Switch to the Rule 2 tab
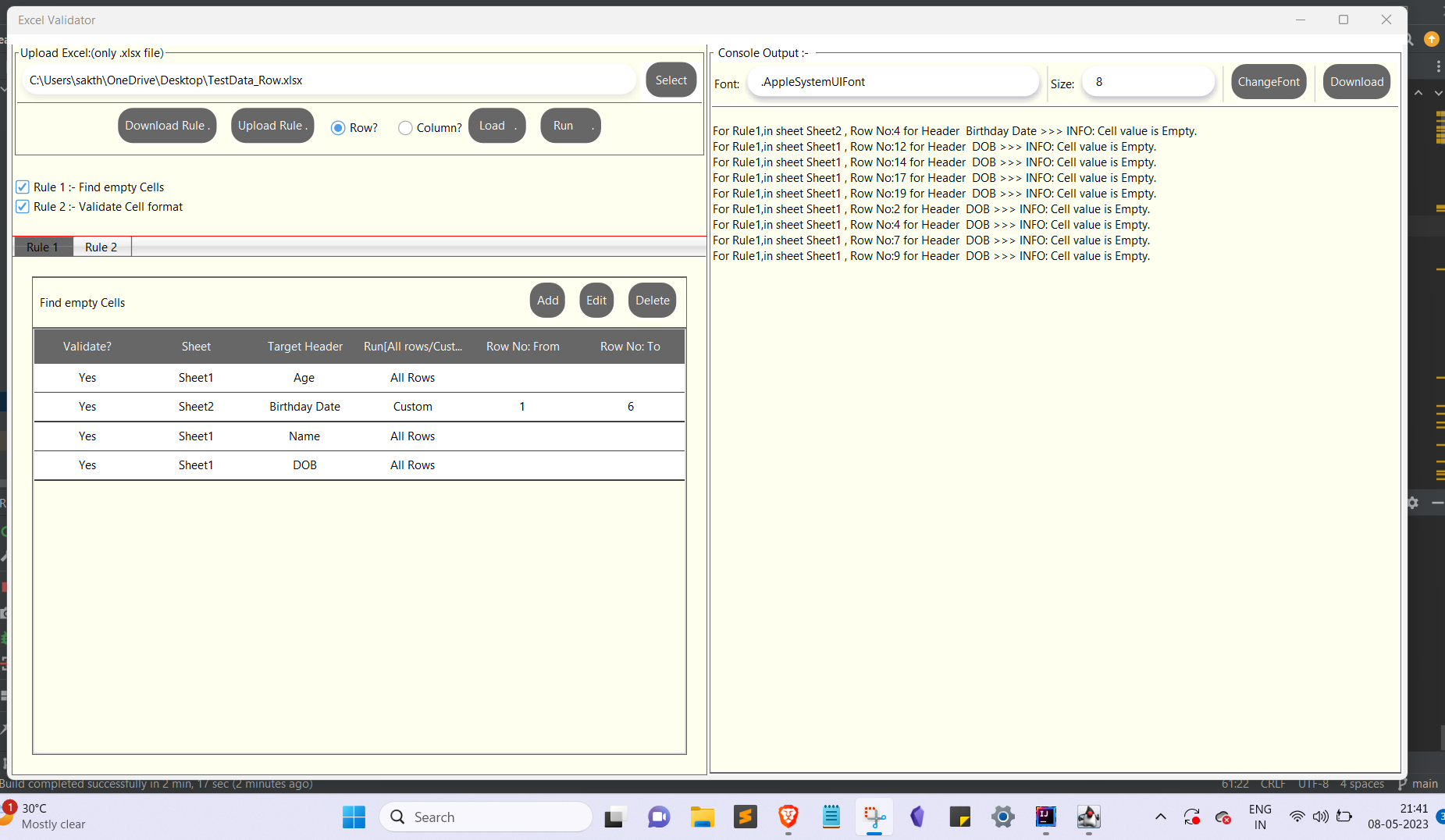Image resolution: width=1445 pixels, height=840 pixels. 101,247
